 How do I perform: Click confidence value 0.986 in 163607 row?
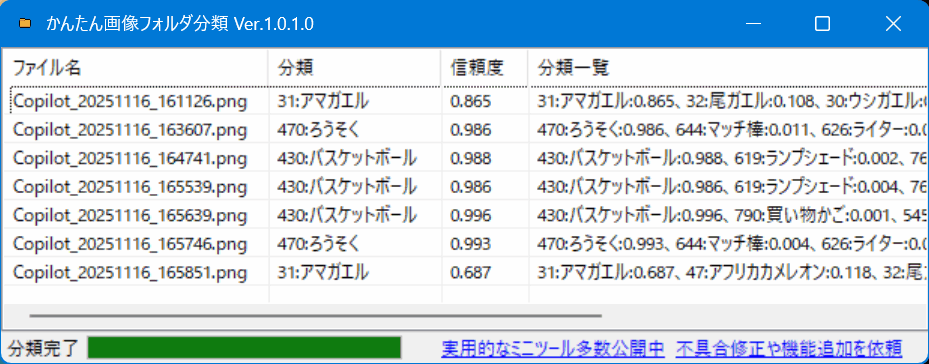tap(470, 130)
